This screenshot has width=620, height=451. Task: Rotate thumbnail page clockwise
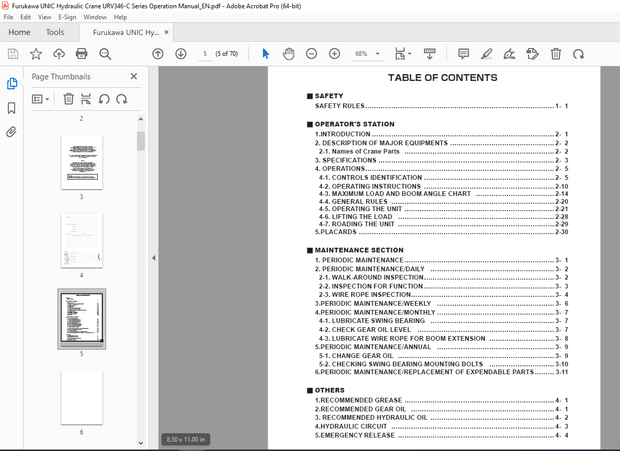pyautogui.click(x=122, y=99)
